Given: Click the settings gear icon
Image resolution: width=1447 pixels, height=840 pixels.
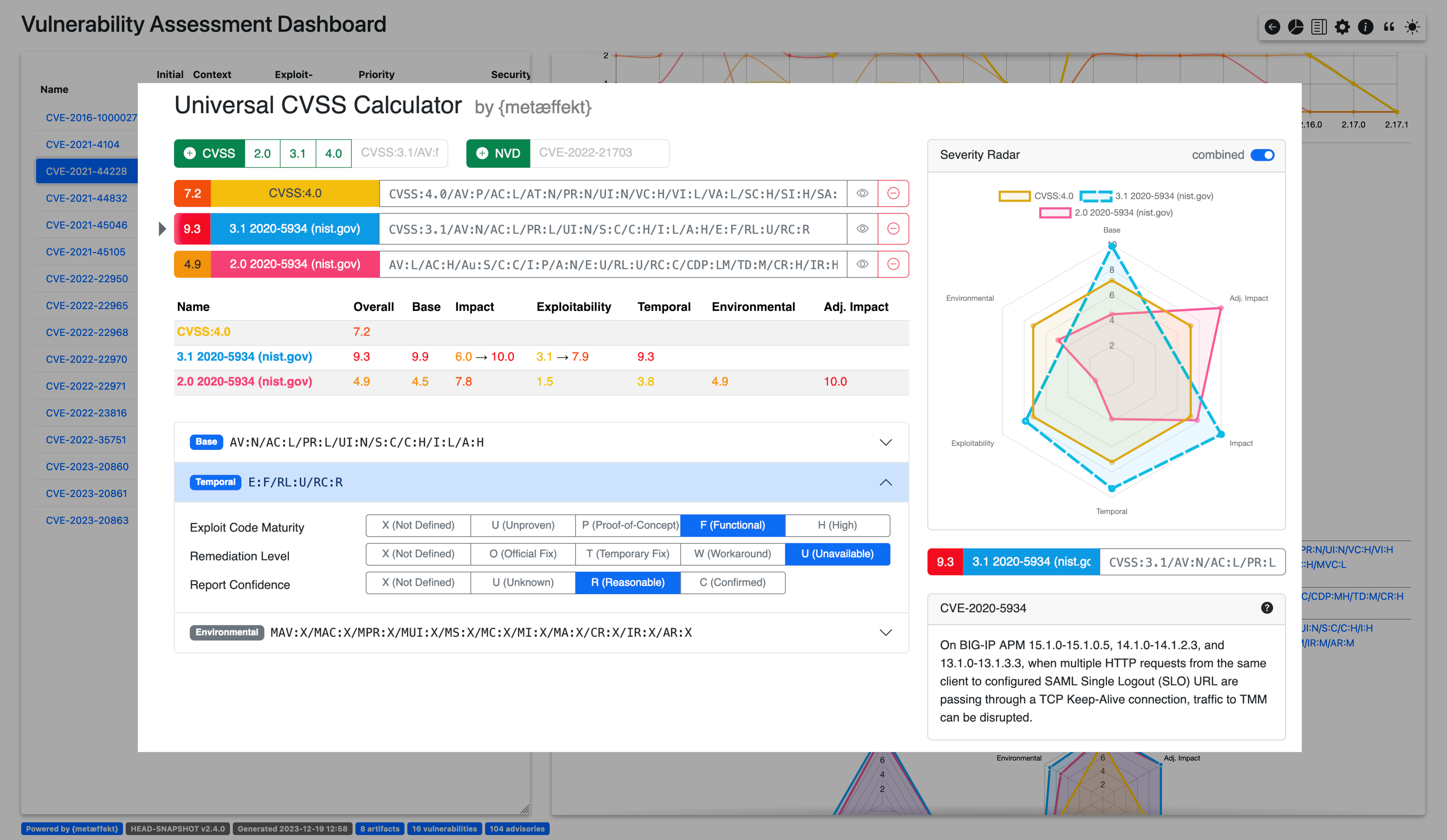Looking at the screenshot, I should tap(1342, 27).
